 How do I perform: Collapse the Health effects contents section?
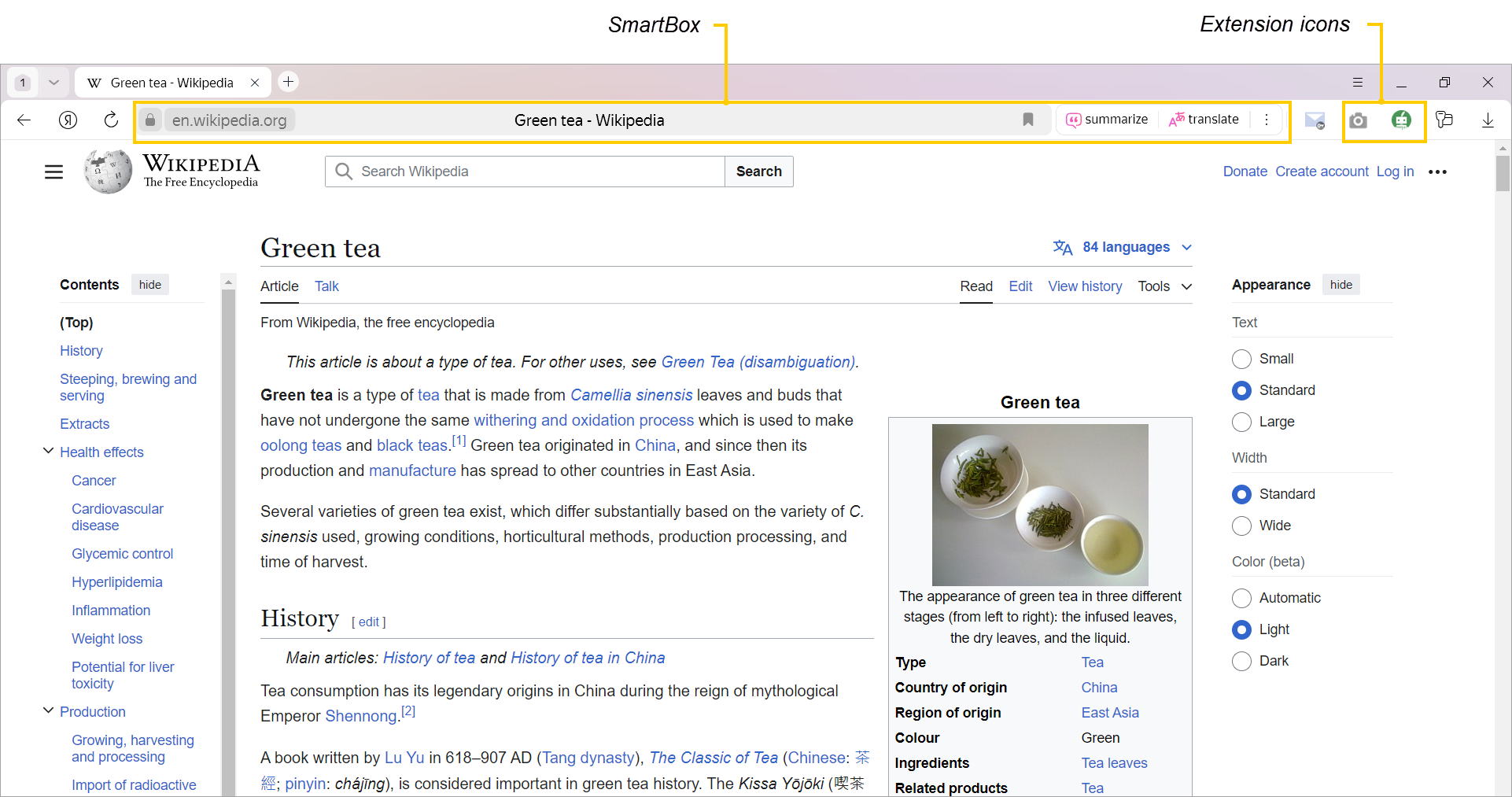(48, 452)
